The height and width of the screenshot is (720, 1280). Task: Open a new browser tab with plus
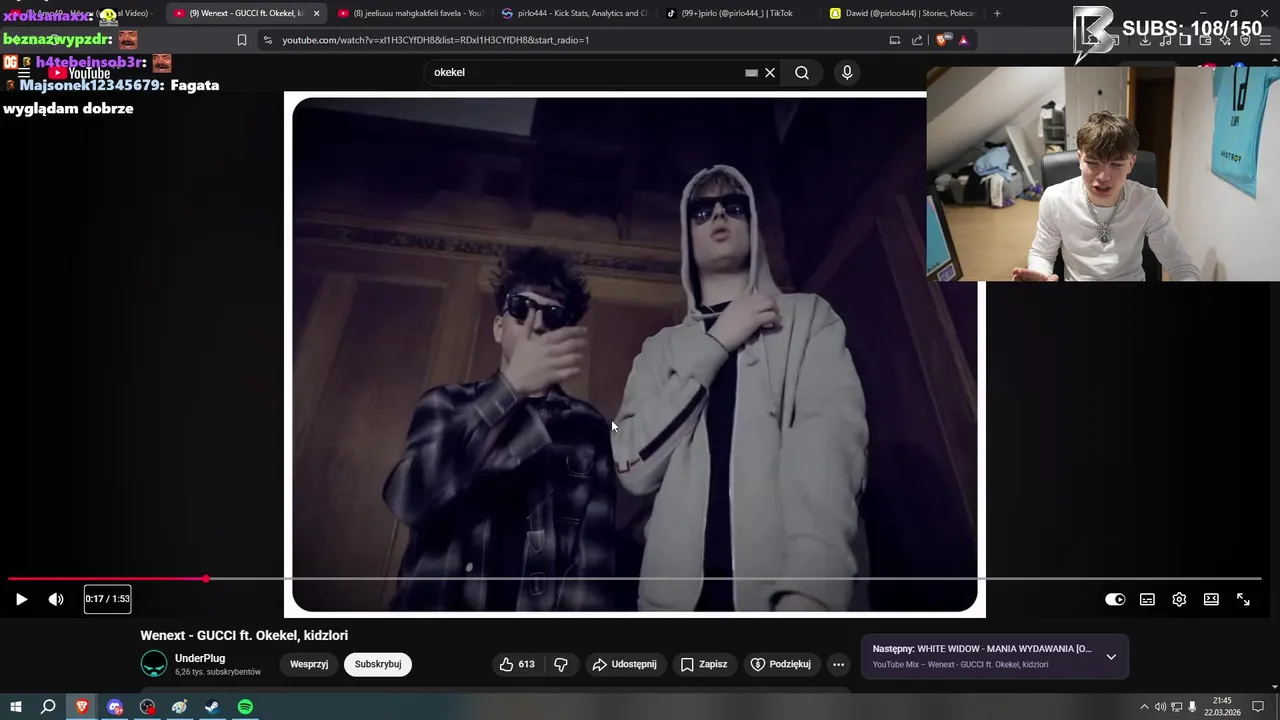997,13
